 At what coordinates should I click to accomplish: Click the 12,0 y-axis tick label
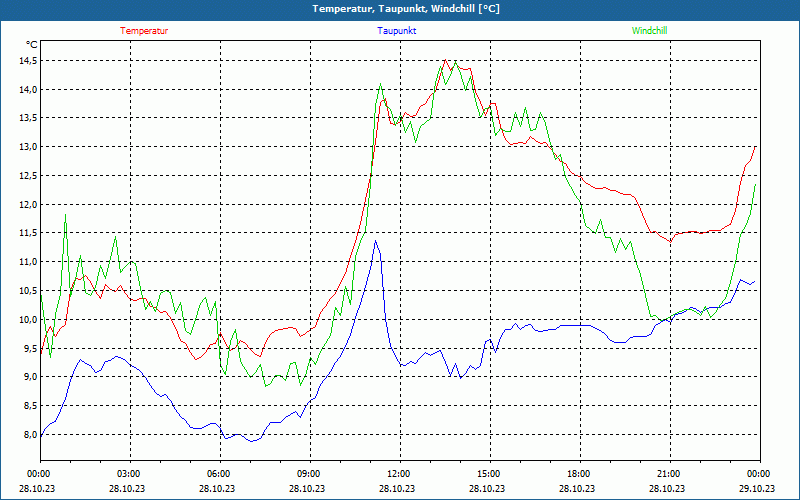point(26,204)
